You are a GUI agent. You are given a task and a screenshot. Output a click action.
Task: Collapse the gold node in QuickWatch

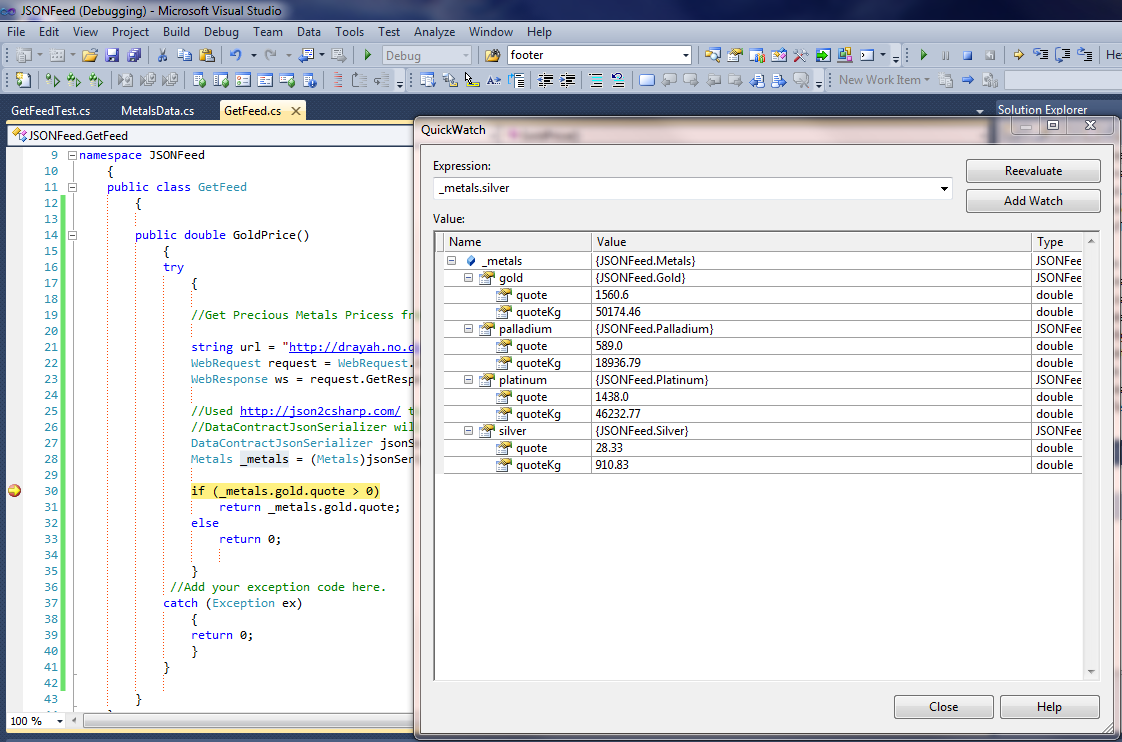point(469,278)
